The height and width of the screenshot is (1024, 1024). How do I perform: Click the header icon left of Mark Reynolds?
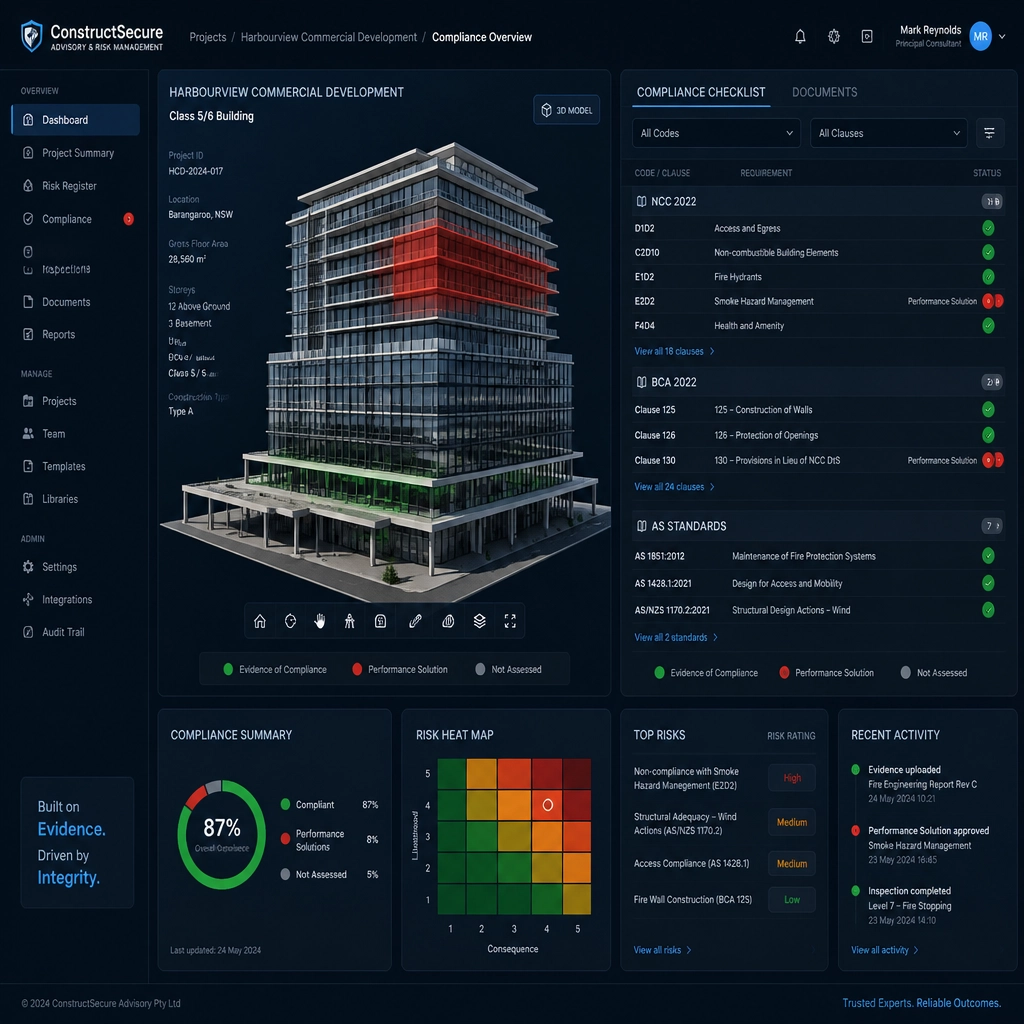click(867, 37)
